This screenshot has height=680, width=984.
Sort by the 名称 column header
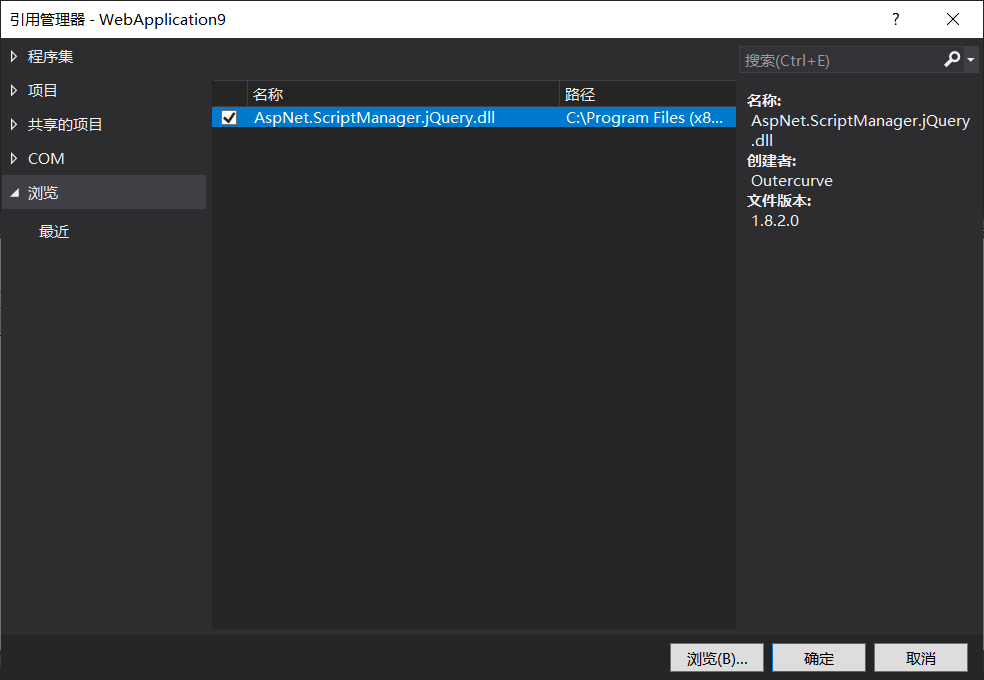pos(403,94)
